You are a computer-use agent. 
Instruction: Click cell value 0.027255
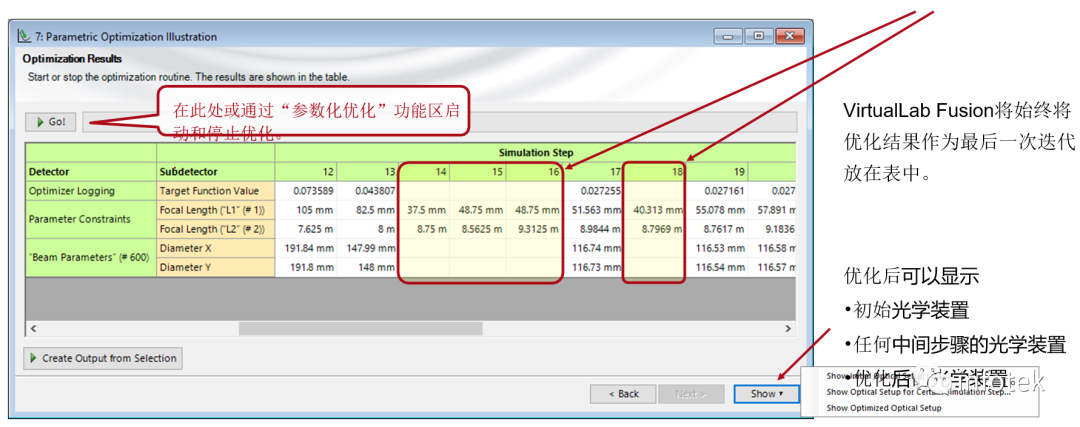pyautogui.click(x=593, y=190)
